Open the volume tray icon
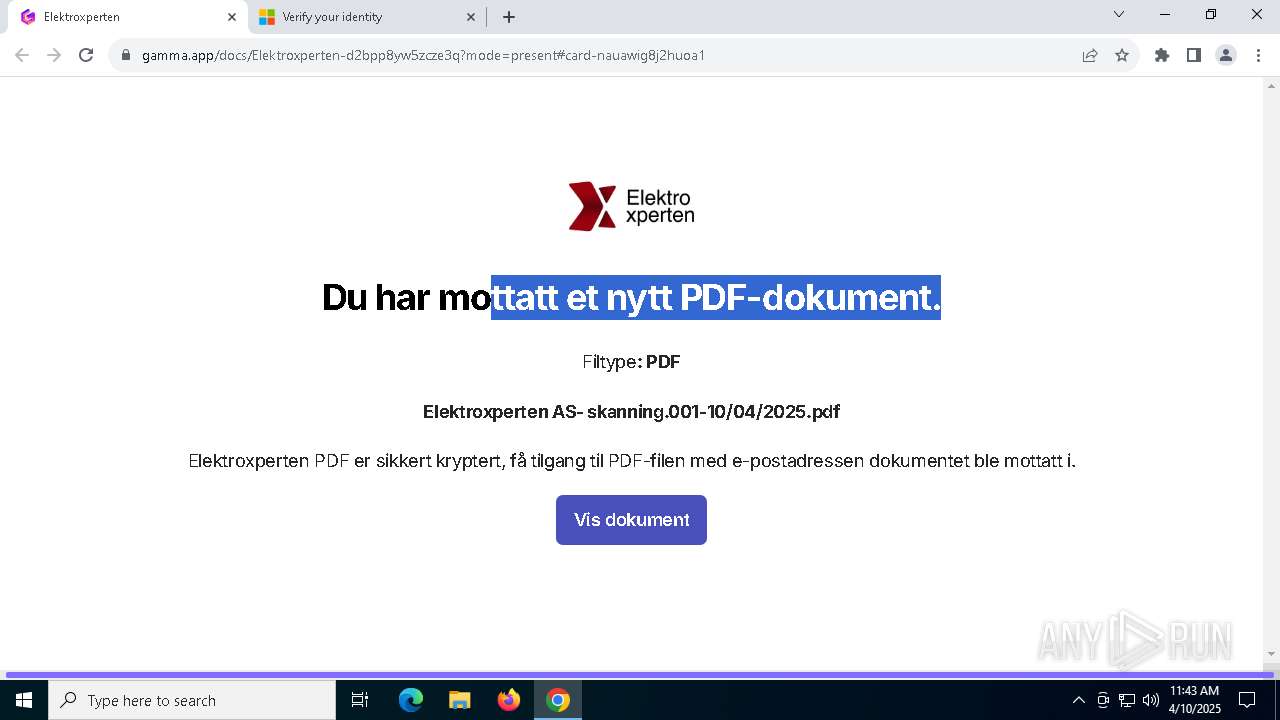 click(x=1151, y=700)
